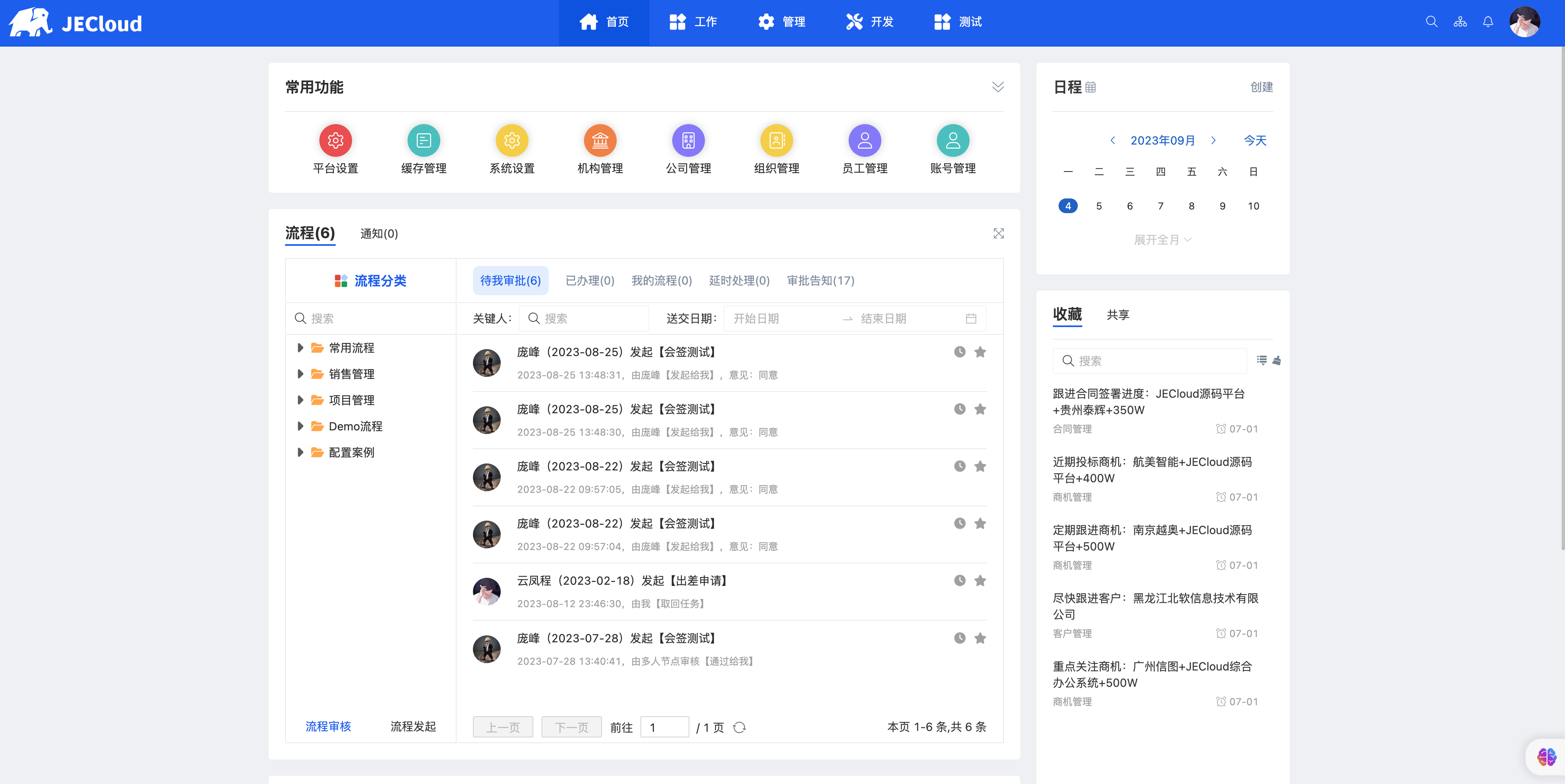Open the 缓存管理 cache management icon
The width and height of the screenshot is (1565, 784).
click(x=424, y=140)
